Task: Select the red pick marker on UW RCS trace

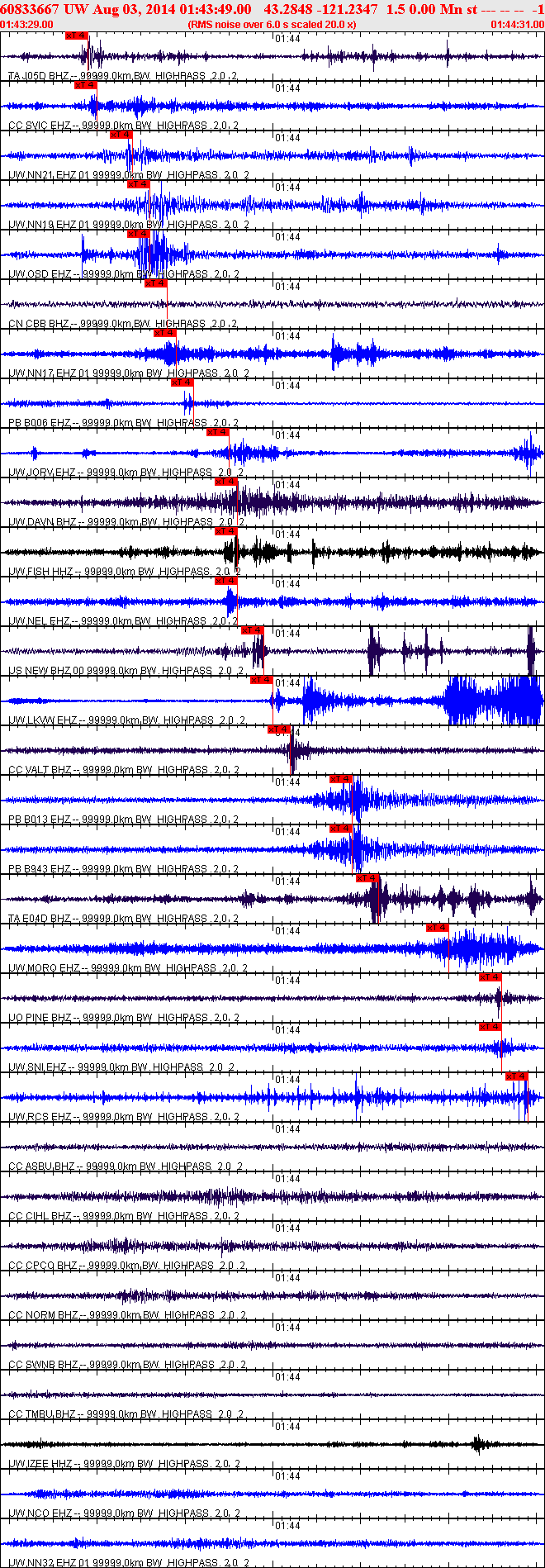Action: pos(517,1076)
